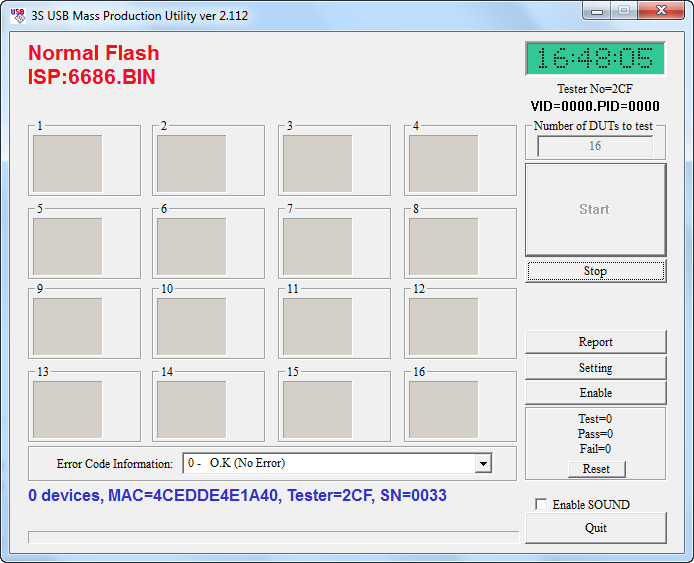Click the '0 devices, MAC=4CEDDE4E1A40' status line
694x563 pixels.
pyautogui.click(x=237, y=495)
